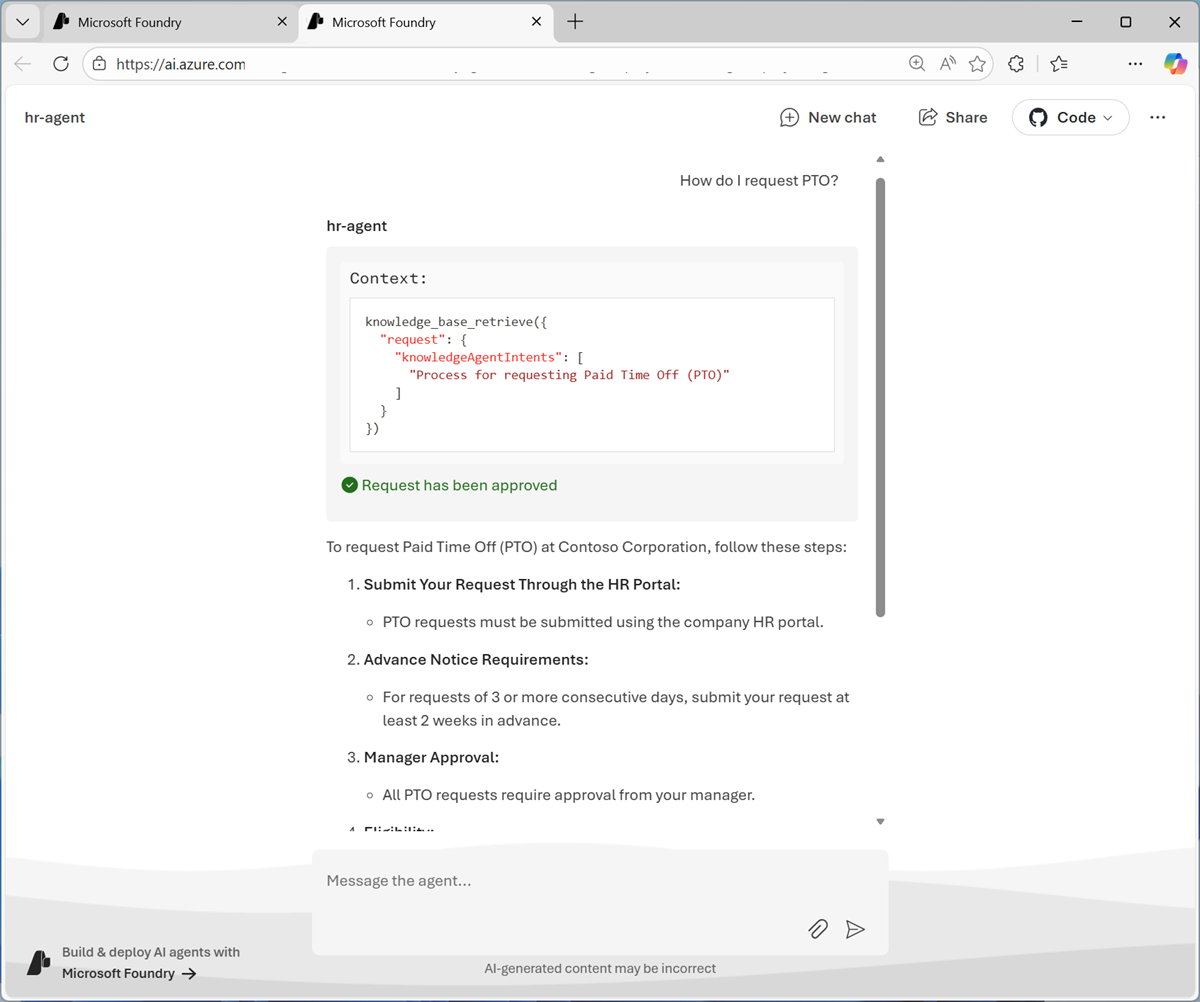The height and width of the screenshot is (1002, 1200).
Task: Refresh the ai.azure.com page
Action: point(60,63)
